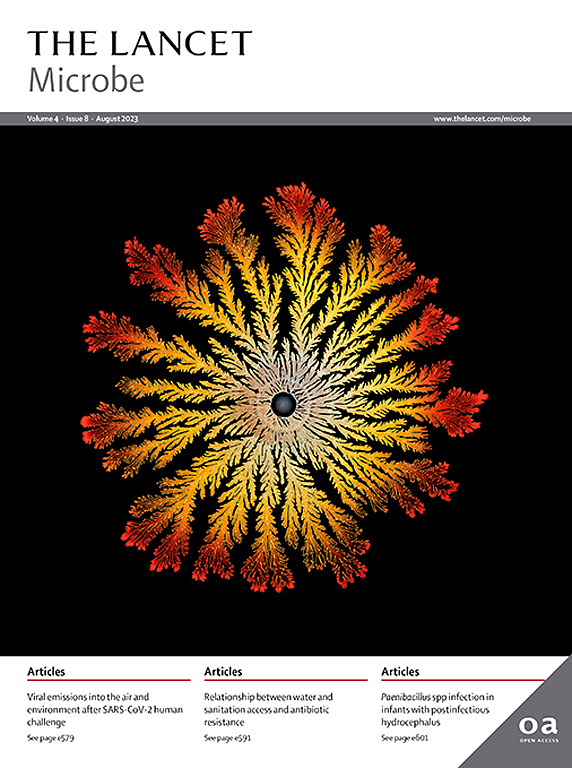Click the 'Issue 8' label in header bar
Viewport: 572px width, 768px height.
[x=77, y=119]
